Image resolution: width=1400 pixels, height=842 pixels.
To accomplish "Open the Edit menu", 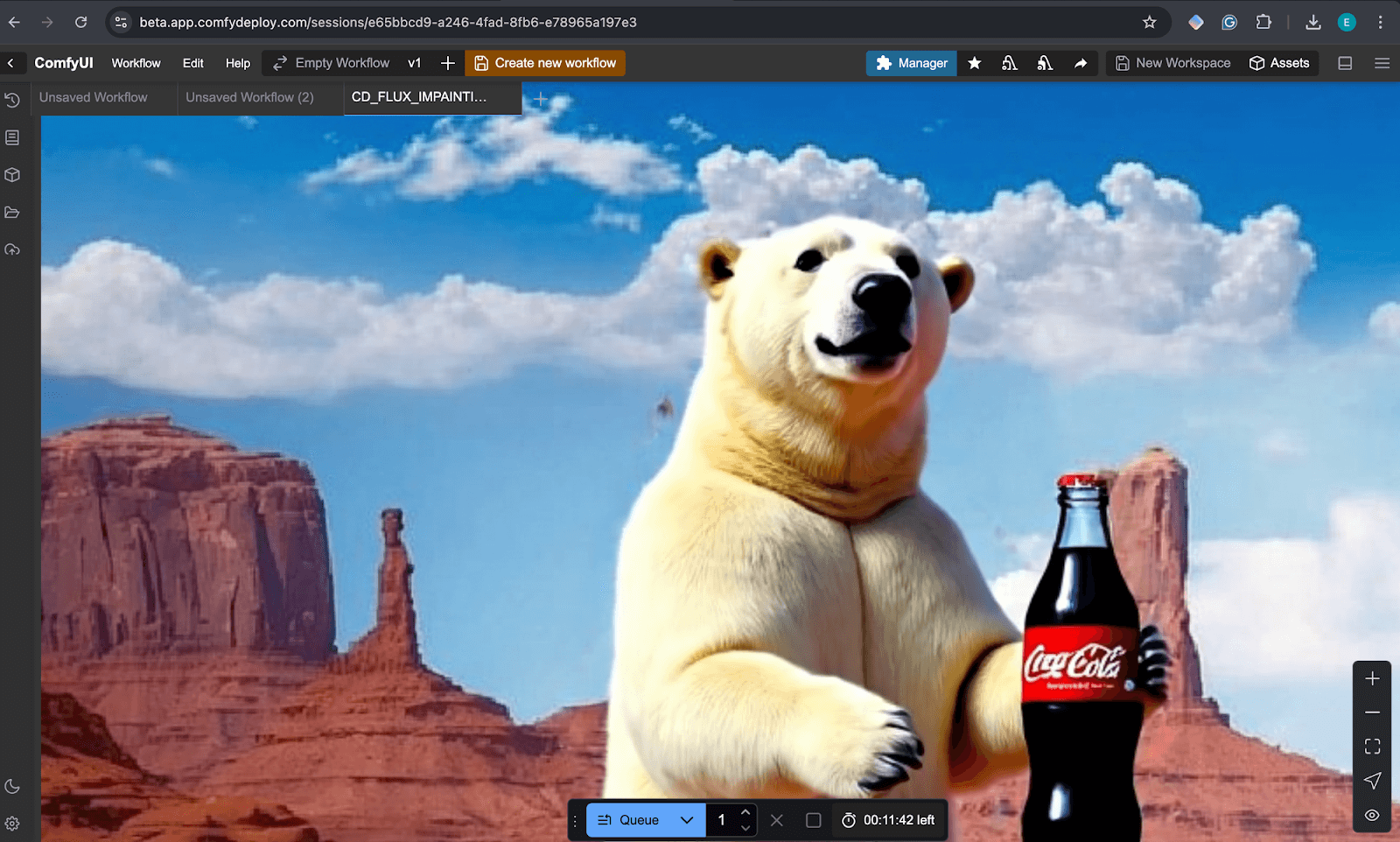I will point(192,63).
